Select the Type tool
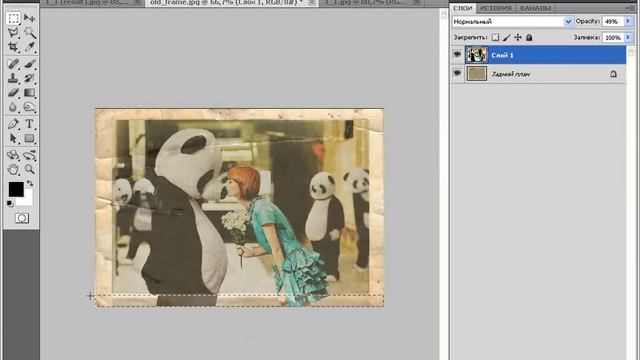The height and width of the screenshot is (360, 640). (29, 124)
